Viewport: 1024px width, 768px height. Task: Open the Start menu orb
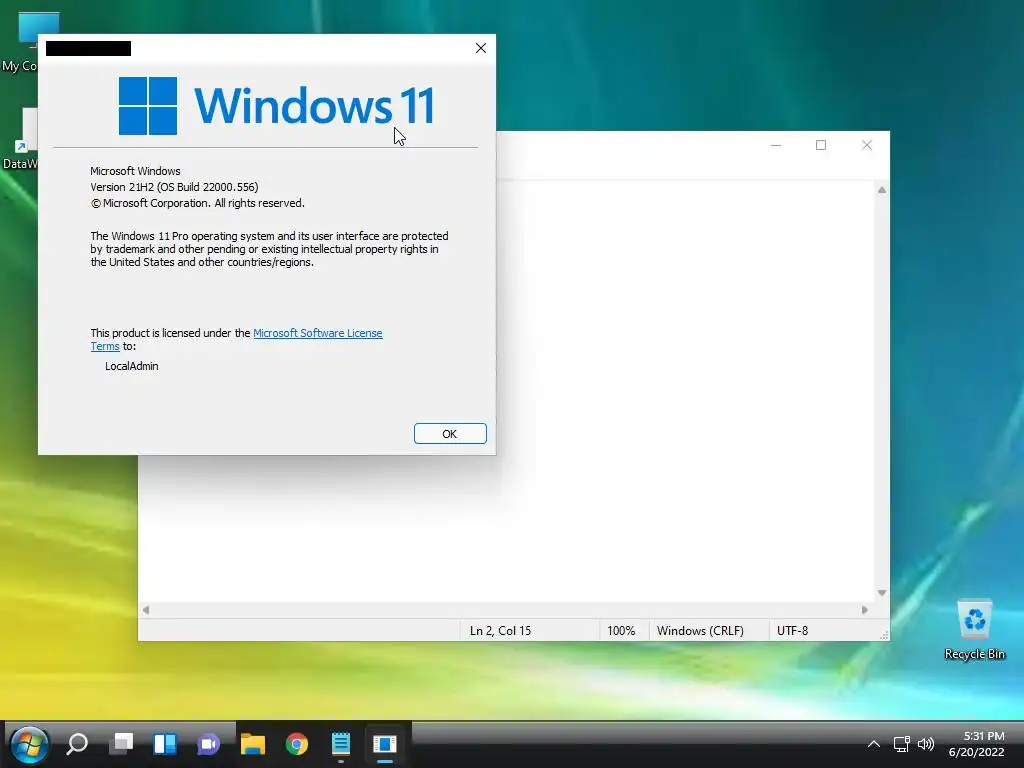point(29,744)
